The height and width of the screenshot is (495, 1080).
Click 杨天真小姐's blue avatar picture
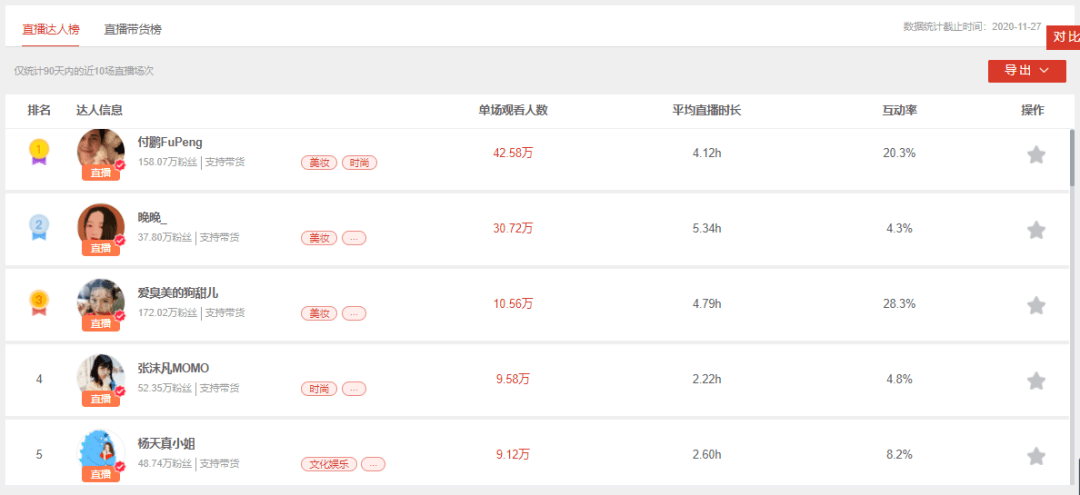[x=101, y=452]
